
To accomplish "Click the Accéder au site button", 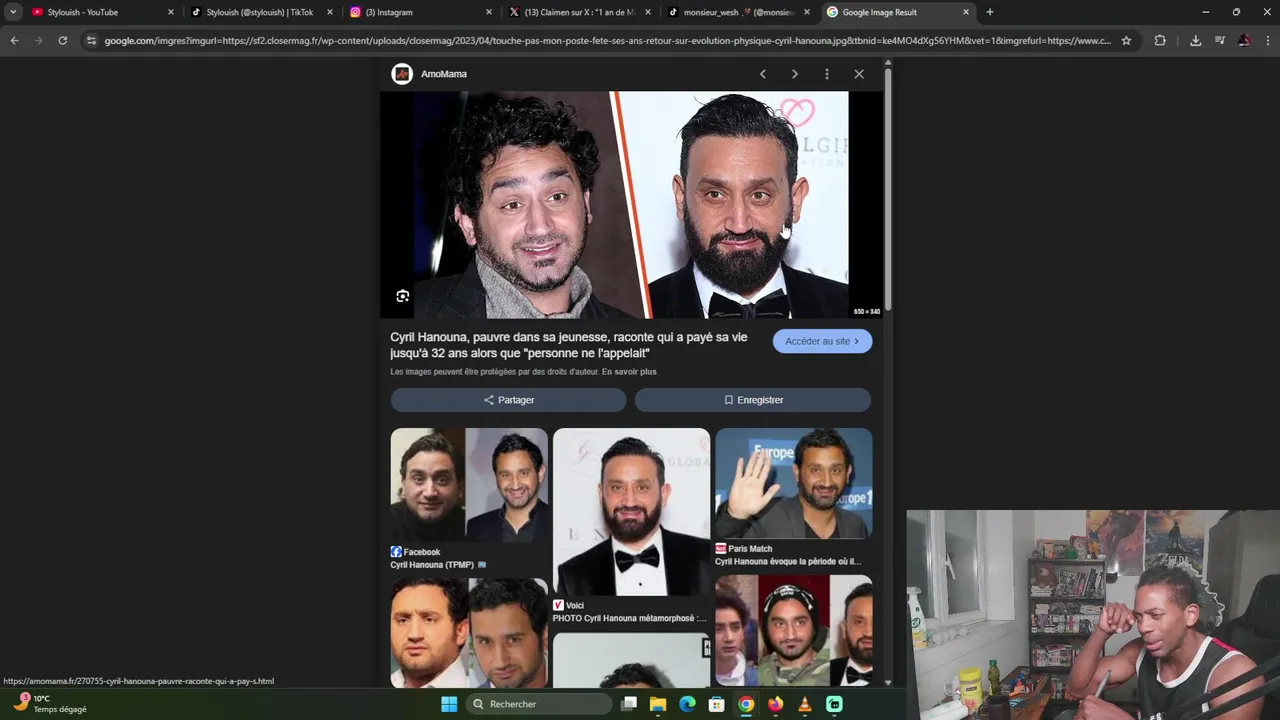I will [822, 341].
